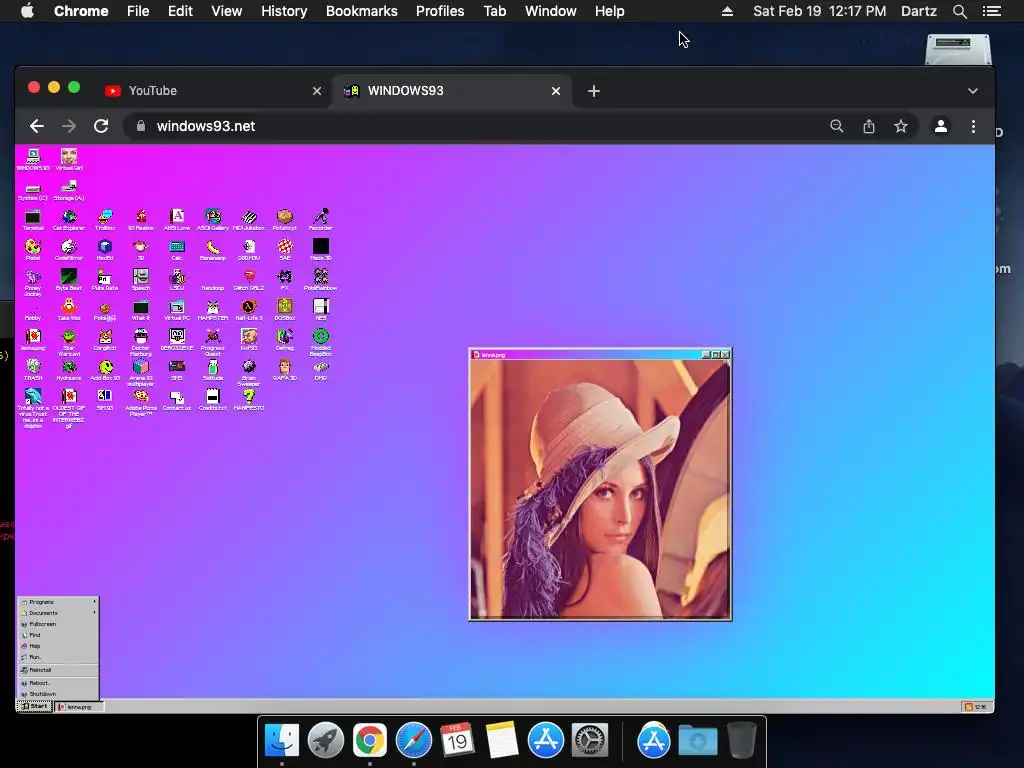Open the Trollbox chat icon
The height and width of the screenshot is (768, 1024).
tap(105, 219)
